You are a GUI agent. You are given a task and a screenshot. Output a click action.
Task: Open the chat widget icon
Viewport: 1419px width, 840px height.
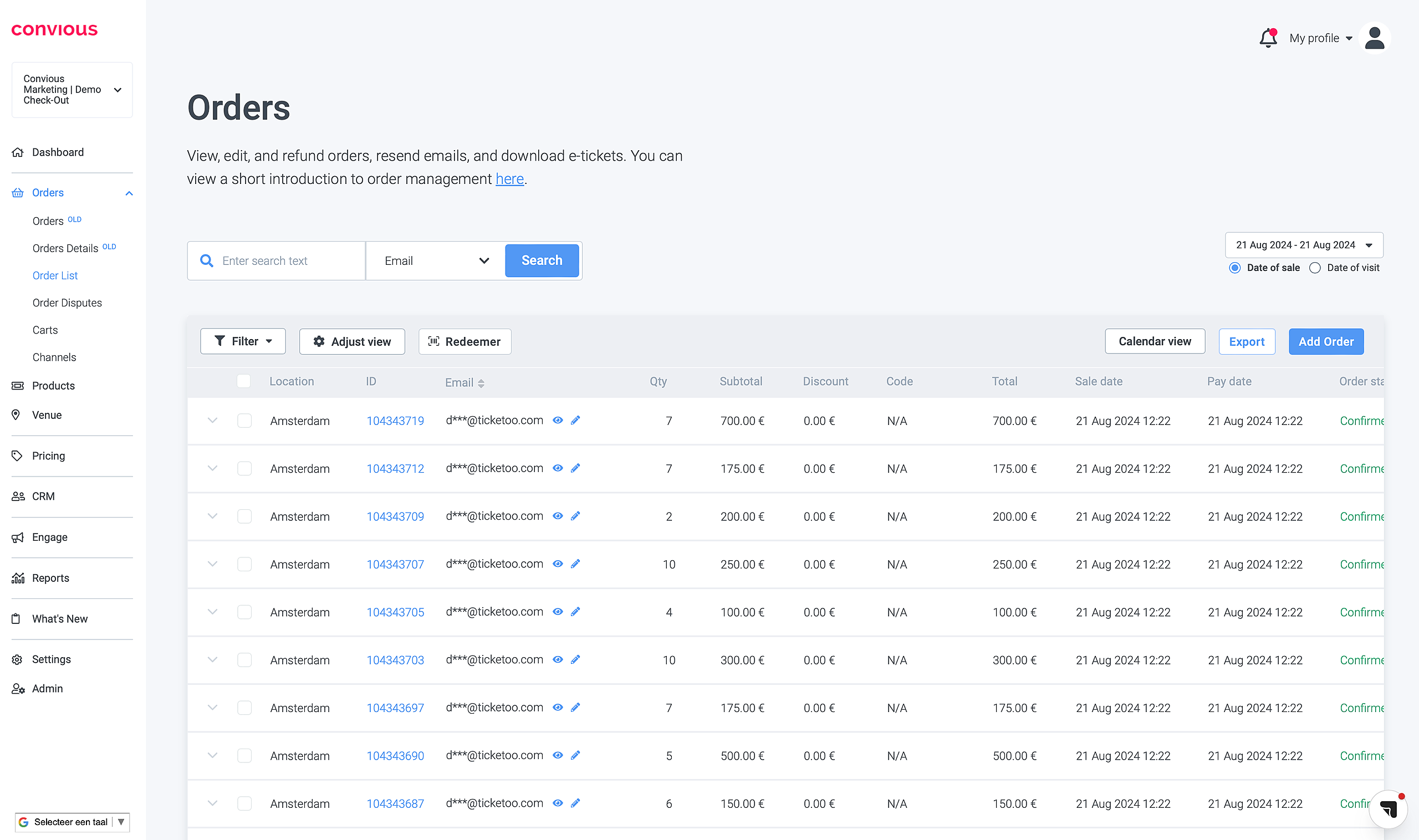pyautogui.click(x=1388, y=808)
